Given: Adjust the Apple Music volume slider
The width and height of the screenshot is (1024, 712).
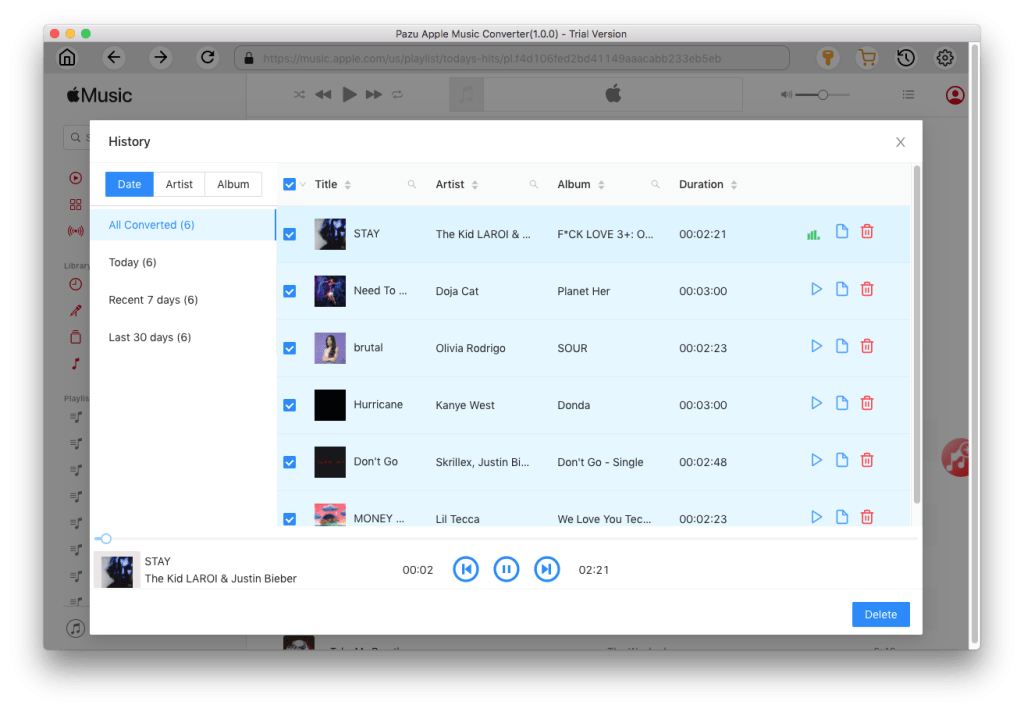Looking at the screenshot, I should [x=822, y=95].
